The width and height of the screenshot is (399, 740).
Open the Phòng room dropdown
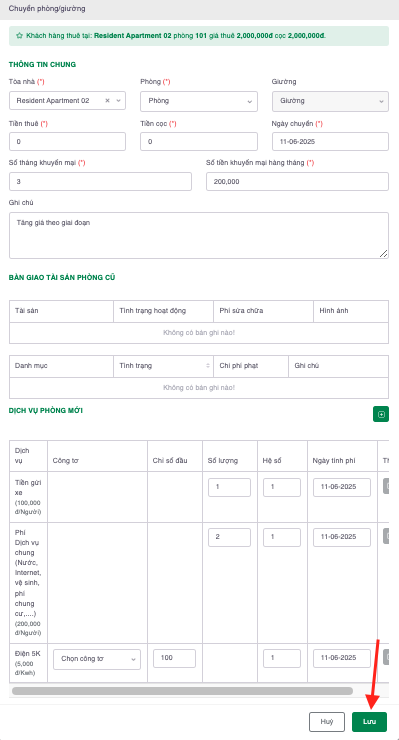tap(199, 101)
